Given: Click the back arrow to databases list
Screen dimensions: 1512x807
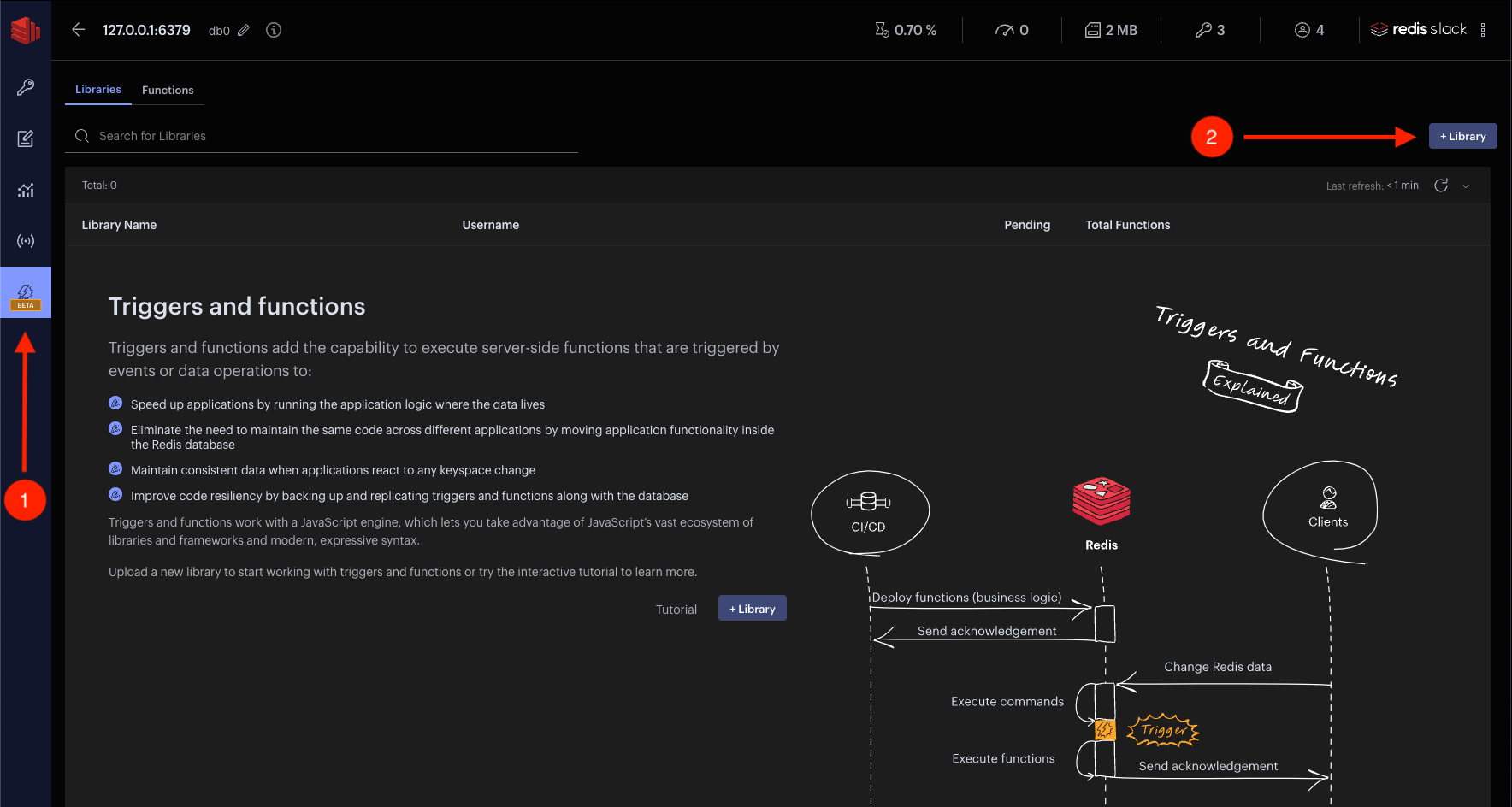Looking at the screenshot, I should tap(79, 30).
